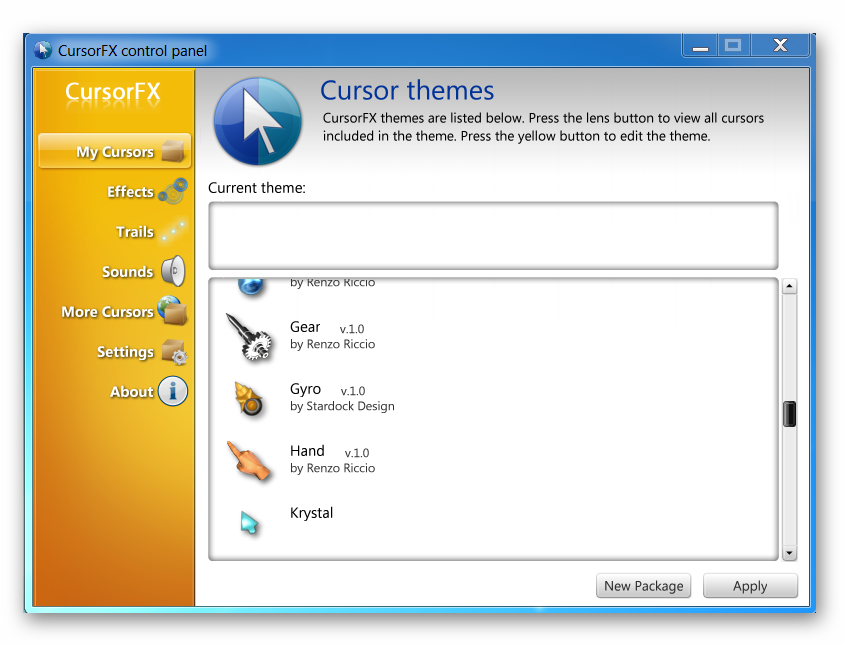Click the scrollbar up arrow
845x645 pixels.
point(789,285)
